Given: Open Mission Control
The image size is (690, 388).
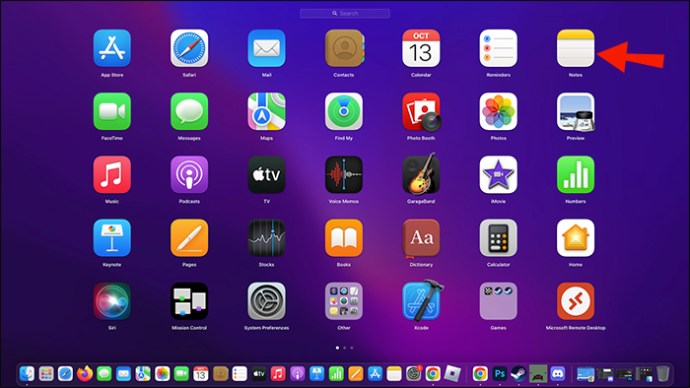Looking at the screenshot, I should (x=189, y=301).
